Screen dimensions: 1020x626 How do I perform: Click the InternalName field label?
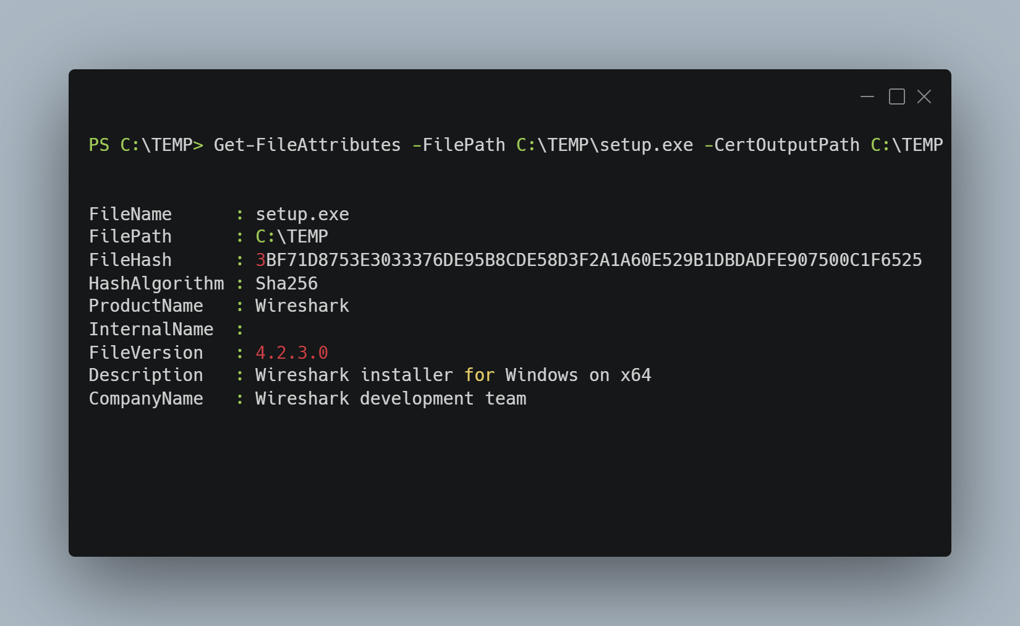(x=151, y=329)
